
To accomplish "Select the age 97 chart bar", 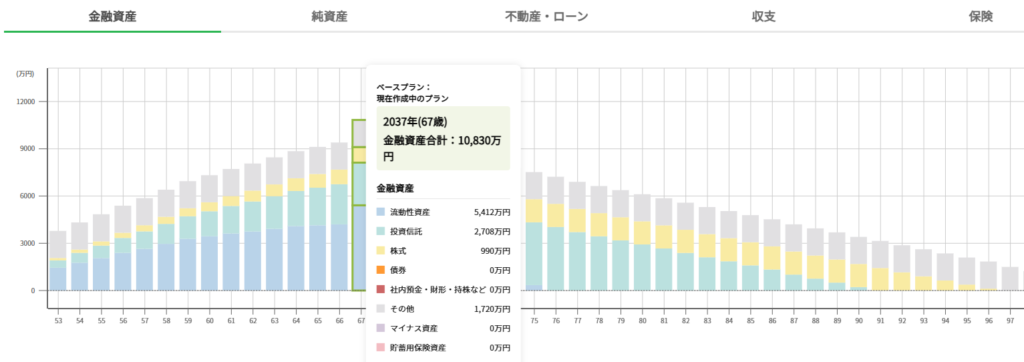I will 1010,278.
